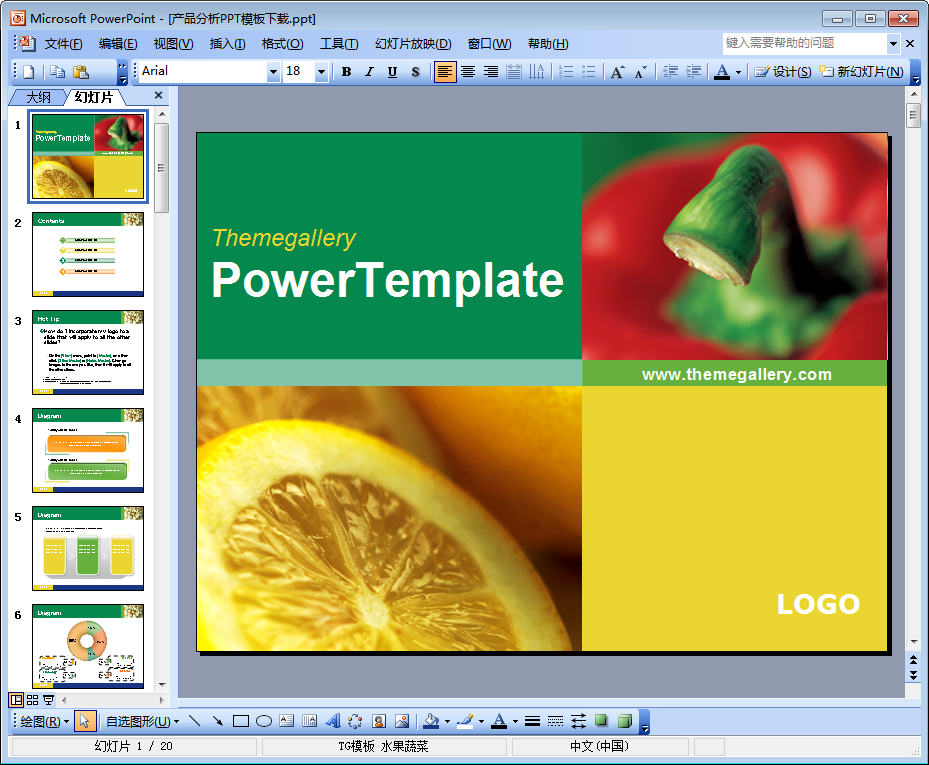Enable center text alignment
Screen dimensions: 929x765
(x=468, y=72)
